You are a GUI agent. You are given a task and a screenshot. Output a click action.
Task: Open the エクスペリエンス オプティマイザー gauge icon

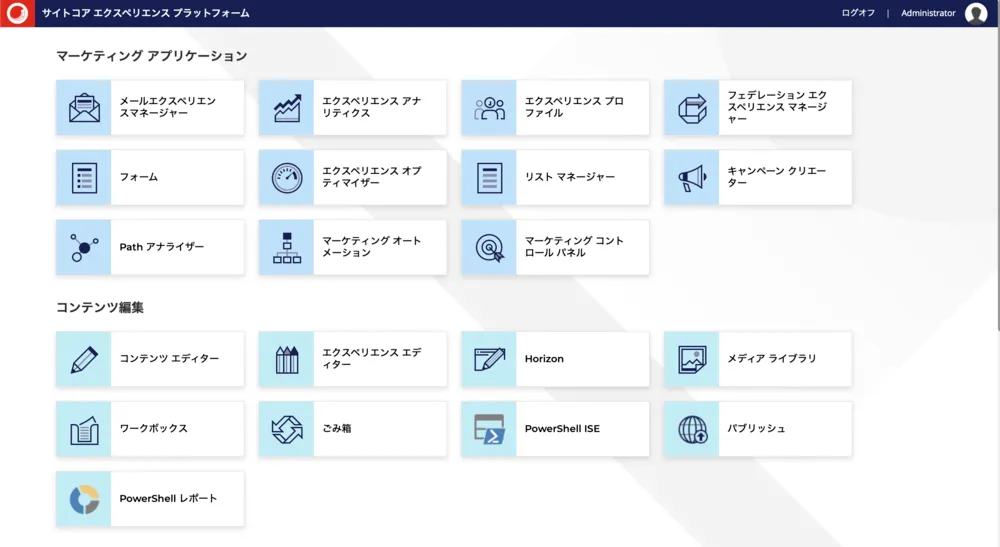(x=286, y=178)
